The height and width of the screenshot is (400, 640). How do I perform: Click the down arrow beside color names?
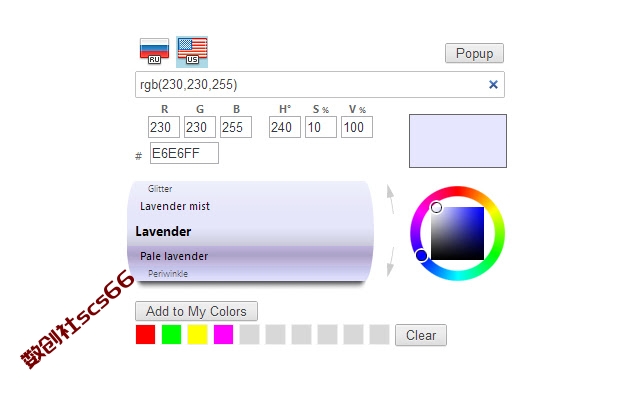(x=391, y=261)
